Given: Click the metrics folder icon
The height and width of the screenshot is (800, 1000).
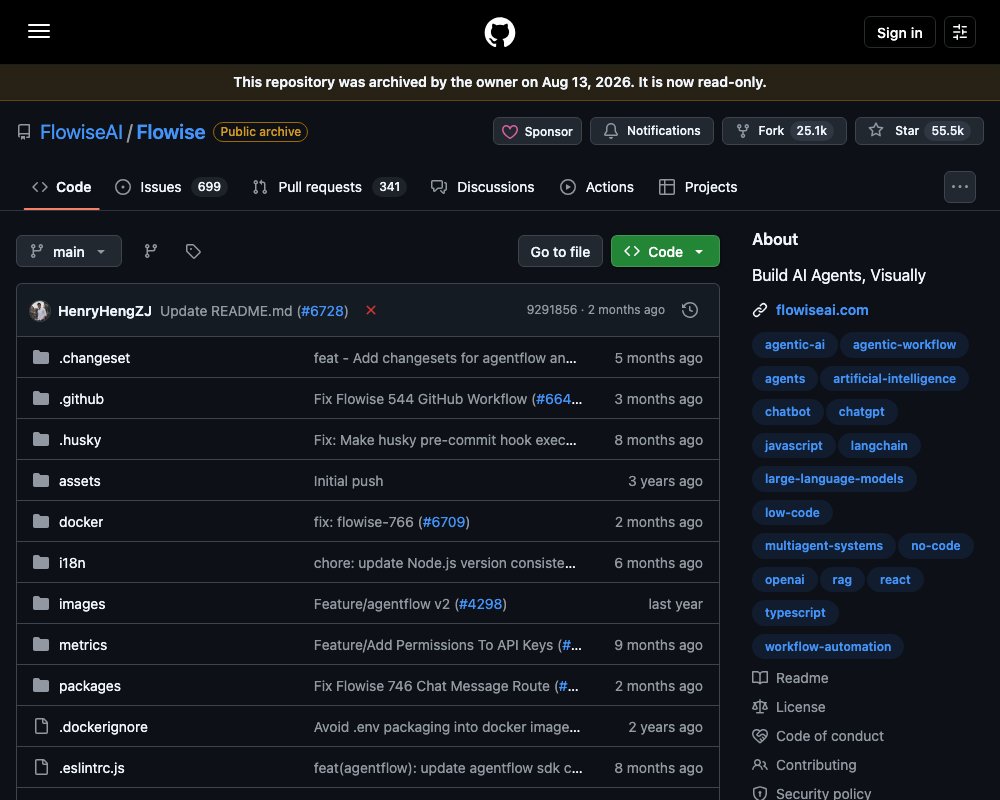Looking at the screenshot, I should 41,644.
